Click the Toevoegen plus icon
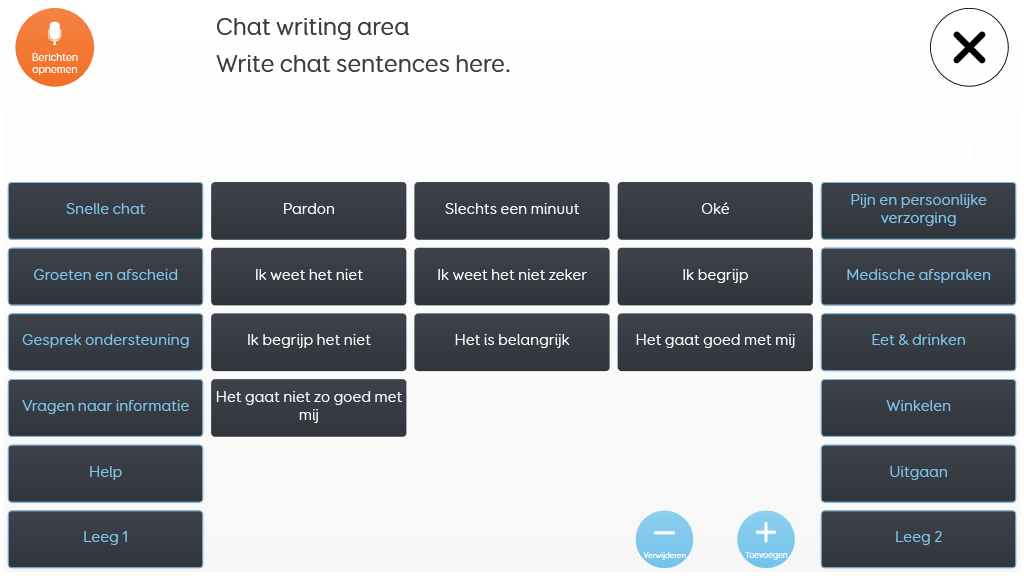 point(766,539)
